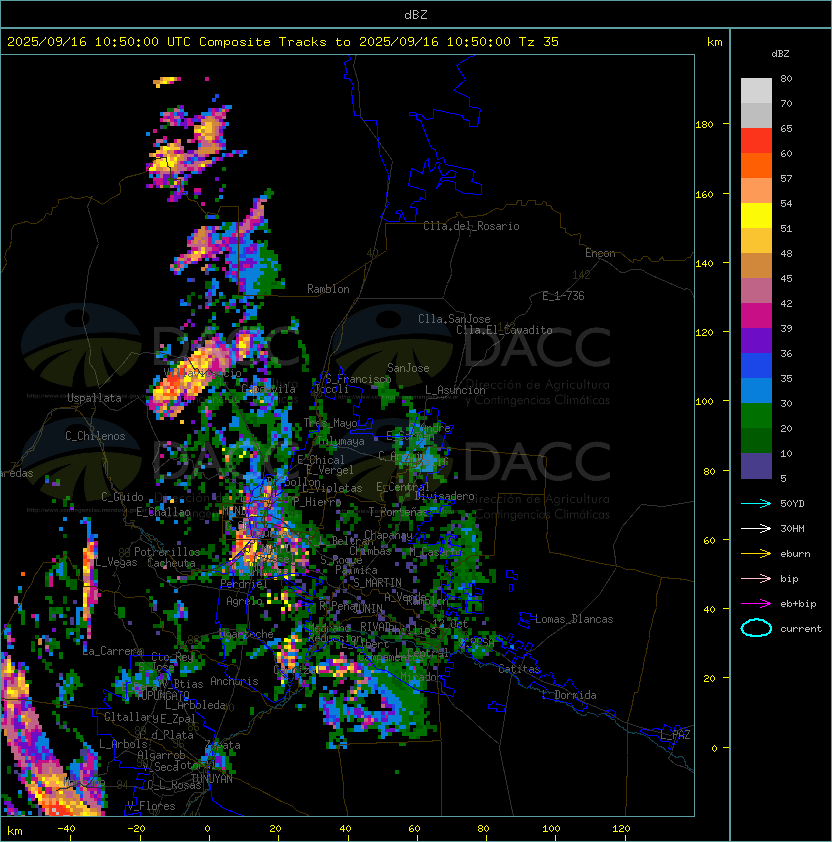Click the 'Agrelo' map label
The image size is (832, 842).
244,601
